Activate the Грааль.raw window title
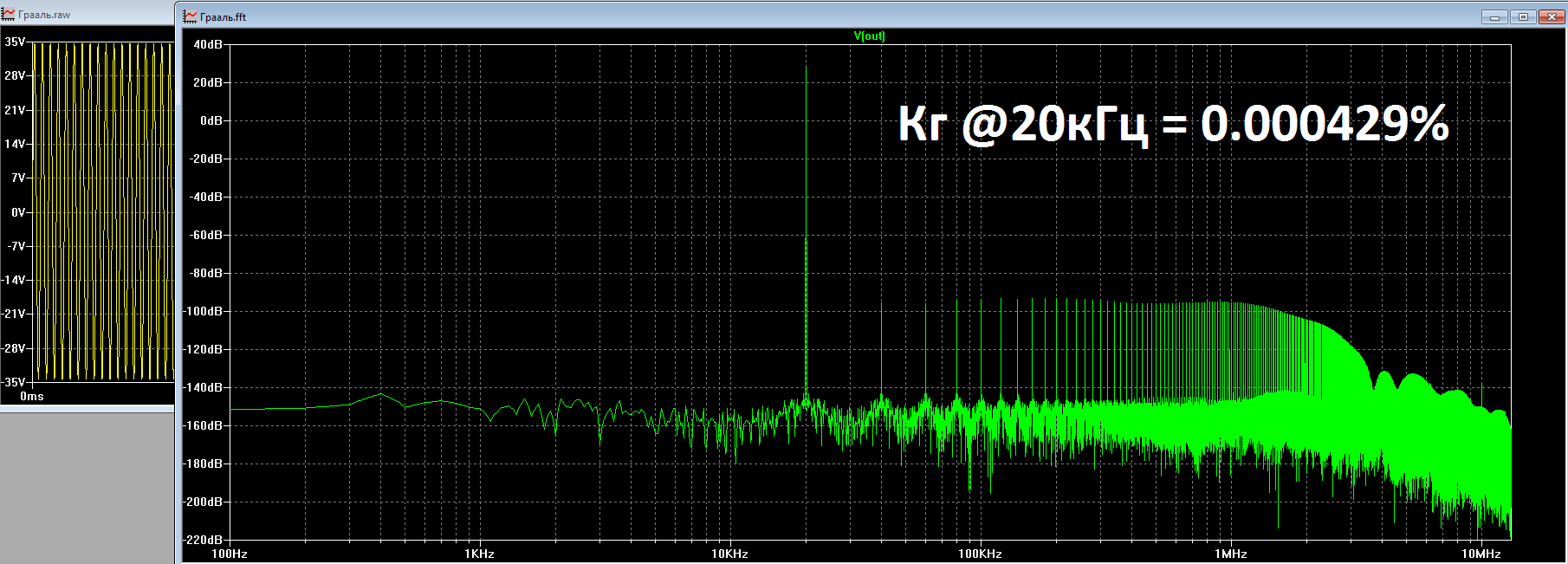 point(44,15)
